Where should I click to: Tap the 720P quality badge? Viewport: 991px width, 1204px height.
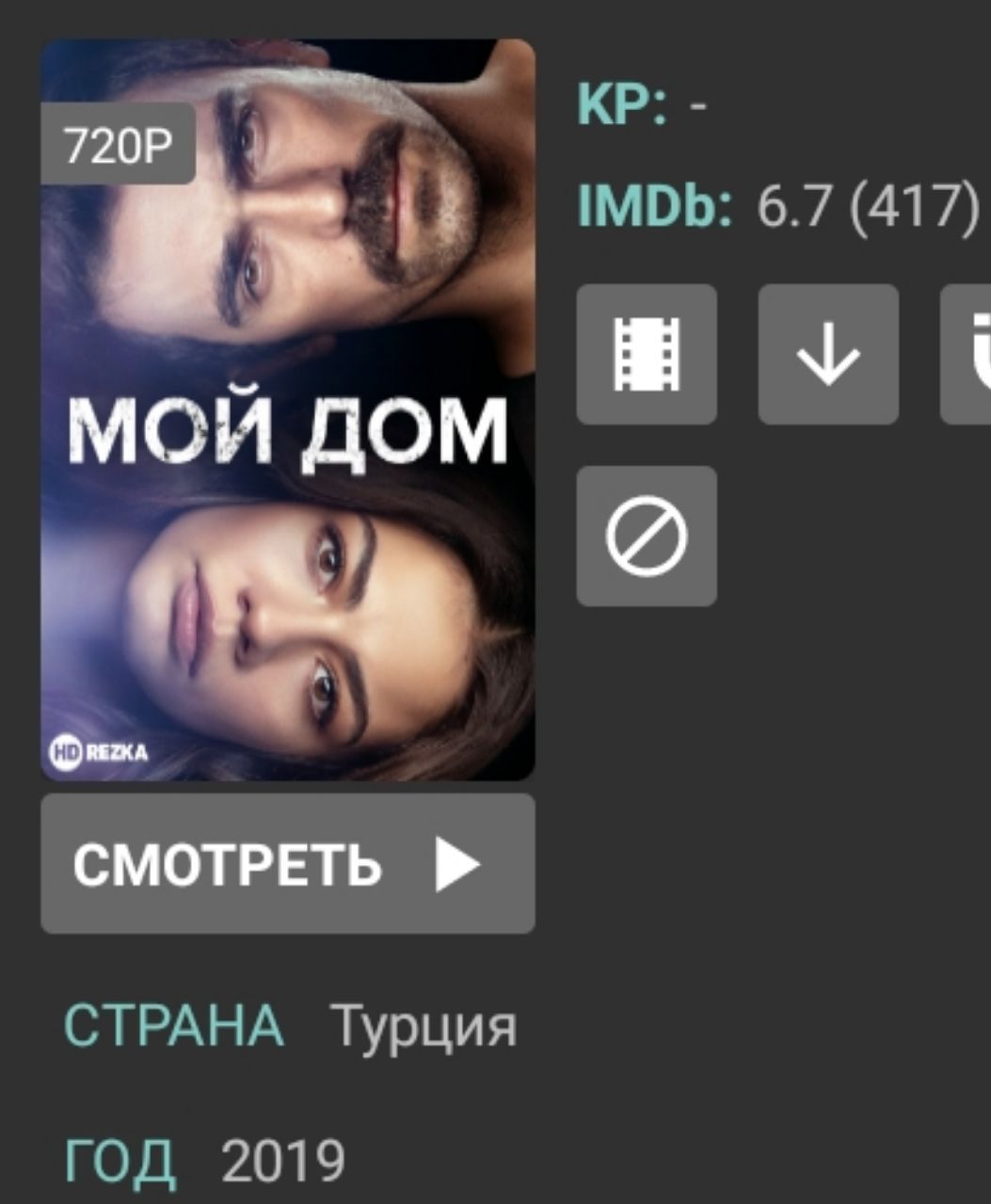point(118,144)
